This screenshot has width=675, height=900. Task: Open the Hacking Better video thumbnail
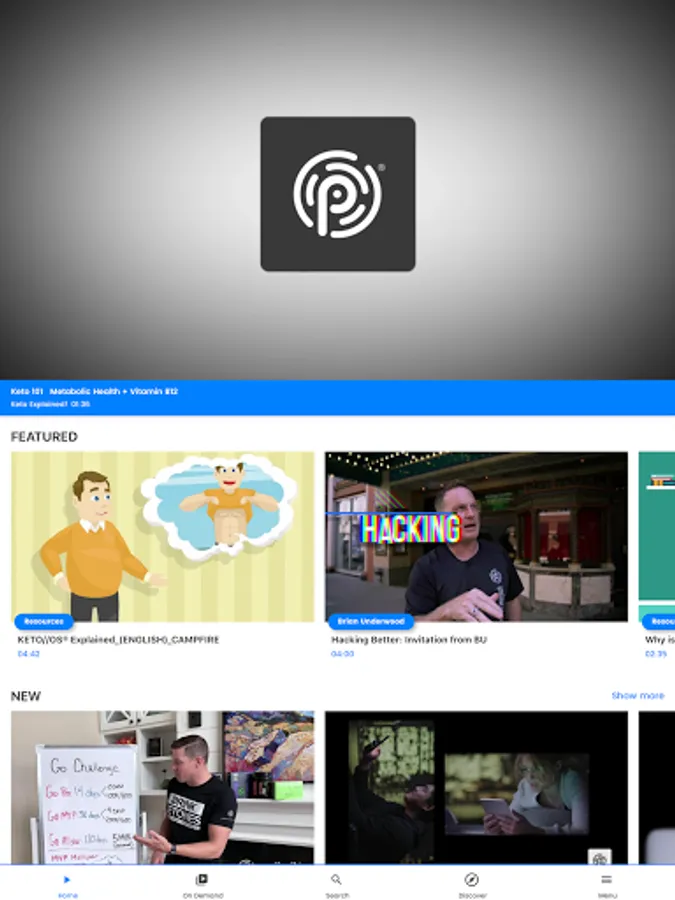click(x=476, y=537)
